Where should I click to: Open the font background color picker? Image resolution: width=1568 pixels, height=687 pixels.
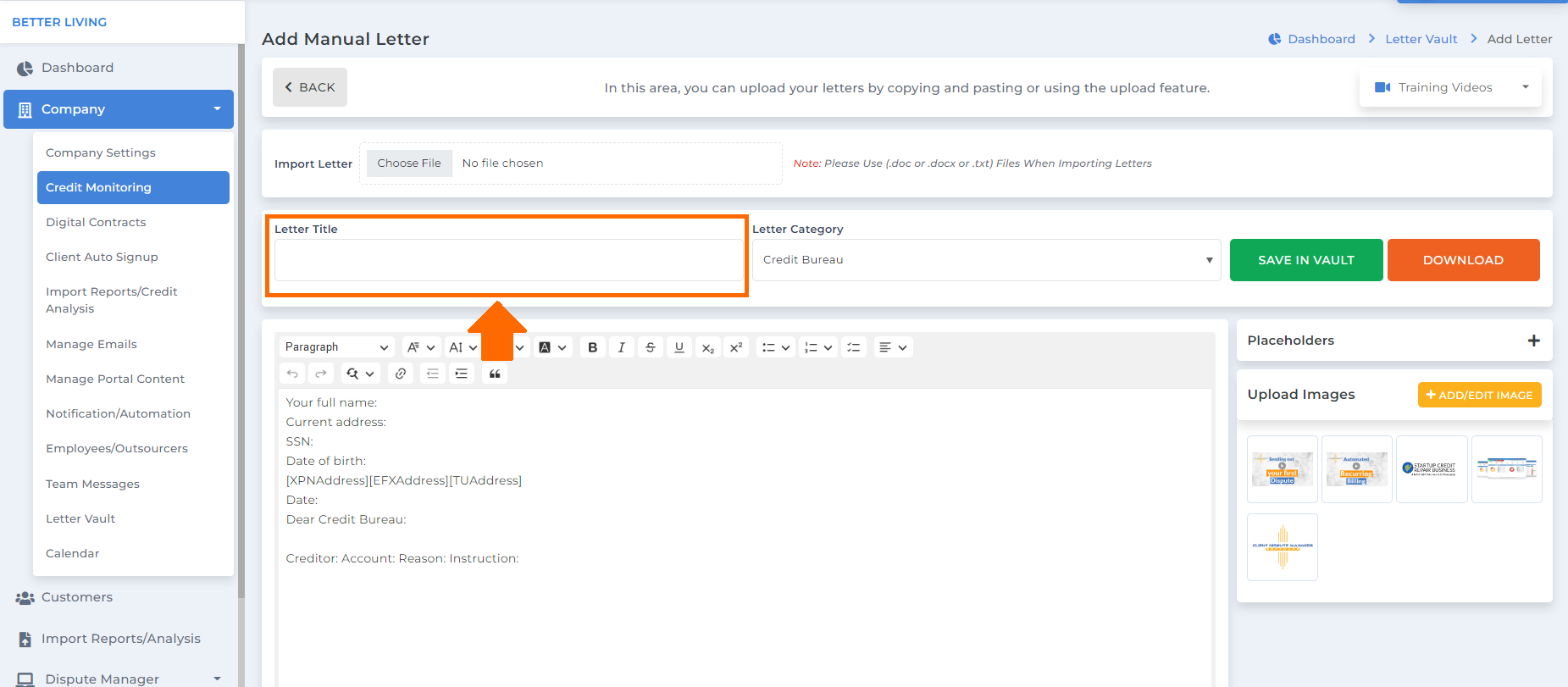tap(551, 347)
